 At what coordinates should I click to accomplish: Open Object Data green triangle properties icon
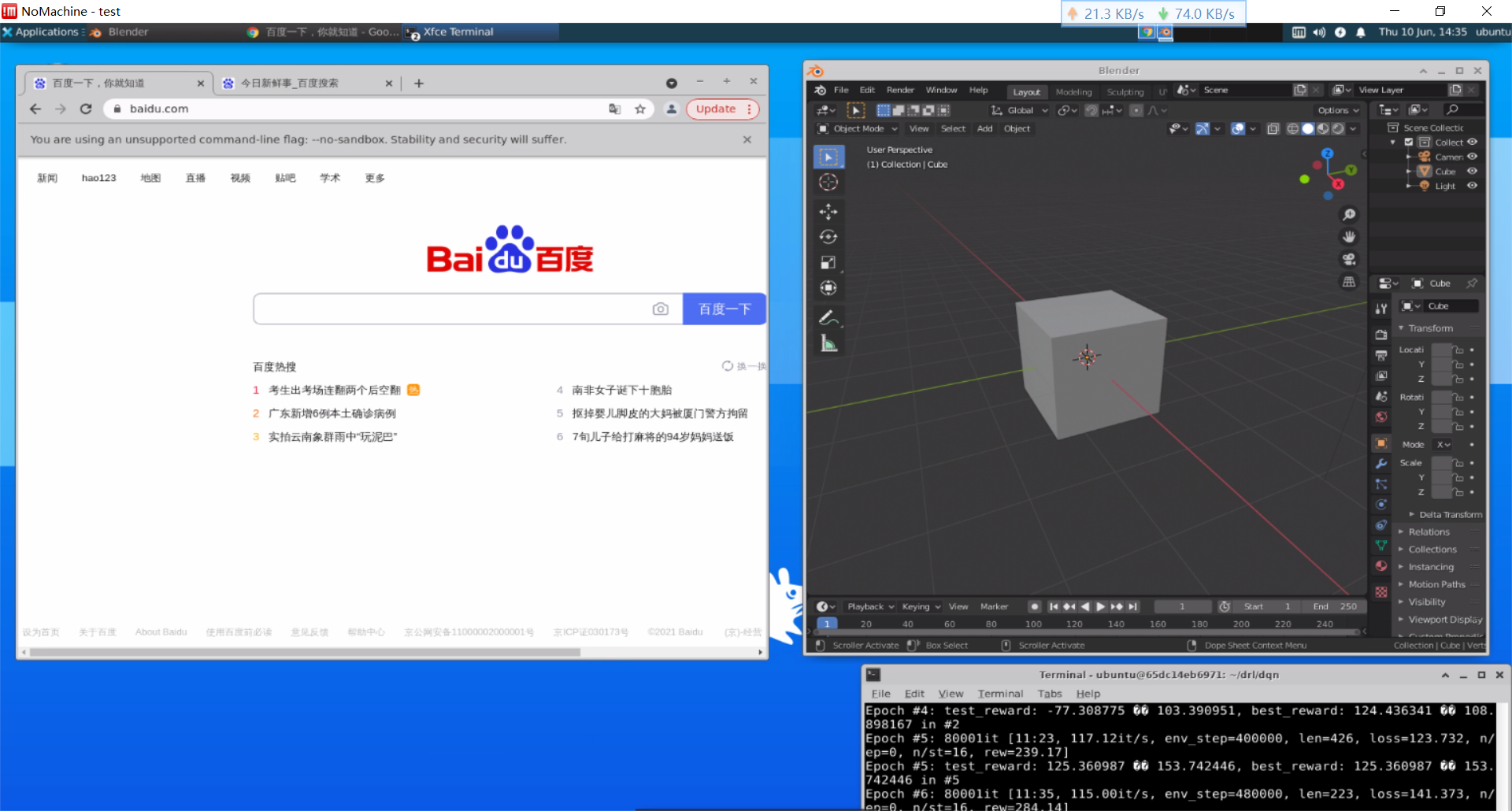pos(1381,546)
